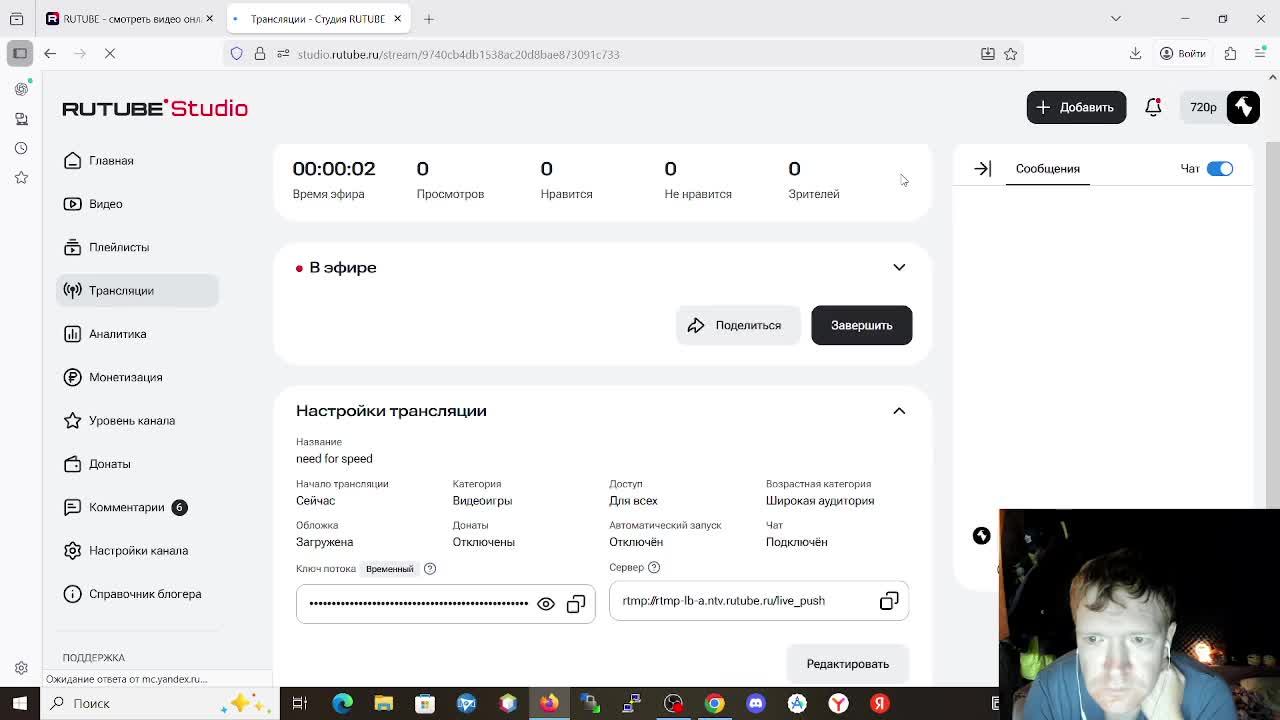
Task: Click the webcam overlay thumbnail
Action: click(x=1139, y=614)
